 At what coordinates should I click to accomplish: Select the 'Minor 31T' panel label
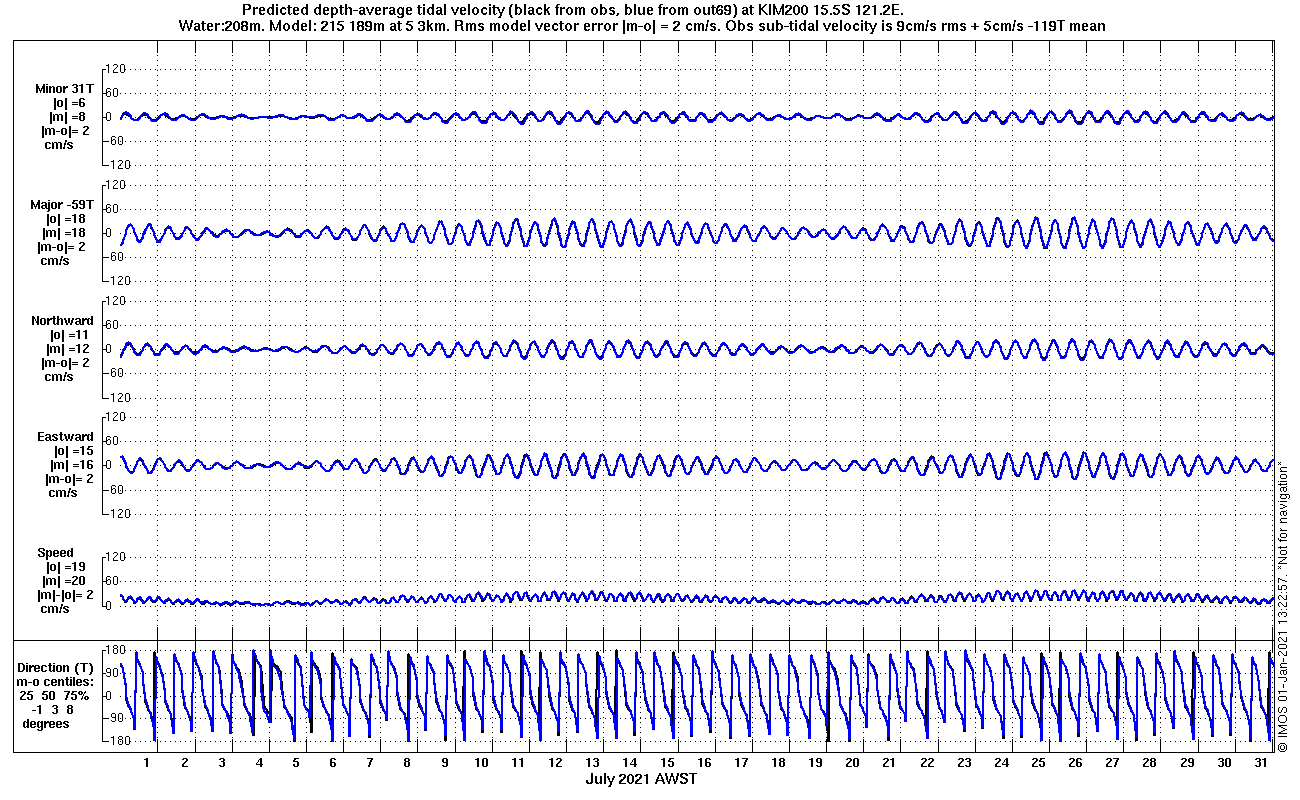[64, 89]
